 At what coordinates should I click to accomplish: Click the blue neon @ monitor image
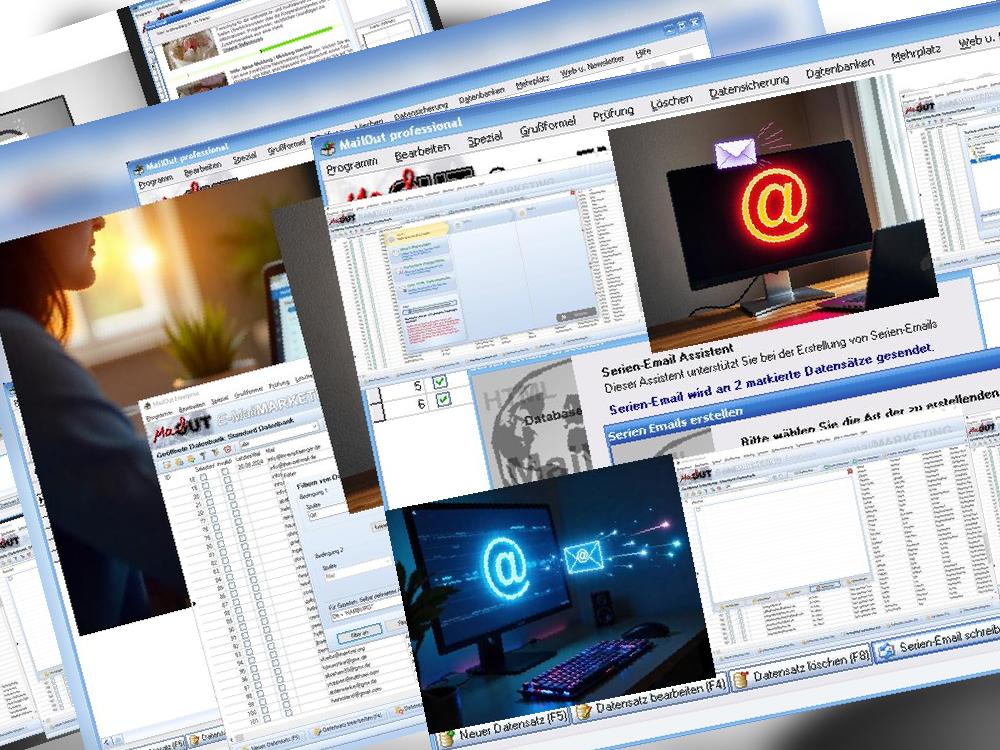[x=549, y=594]
